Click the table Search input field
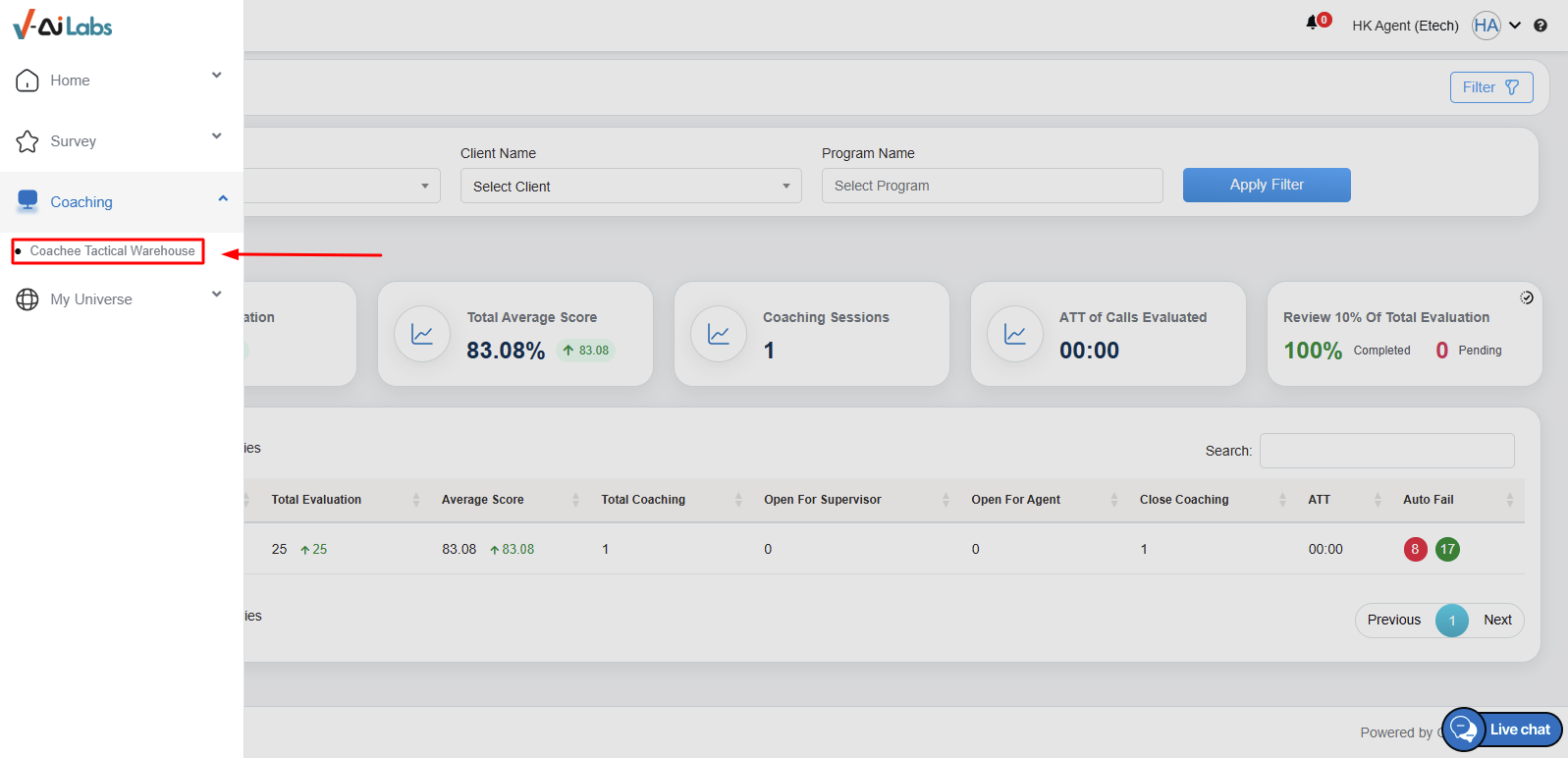This screenshot has width=1568, height=758. (1386, 451)
